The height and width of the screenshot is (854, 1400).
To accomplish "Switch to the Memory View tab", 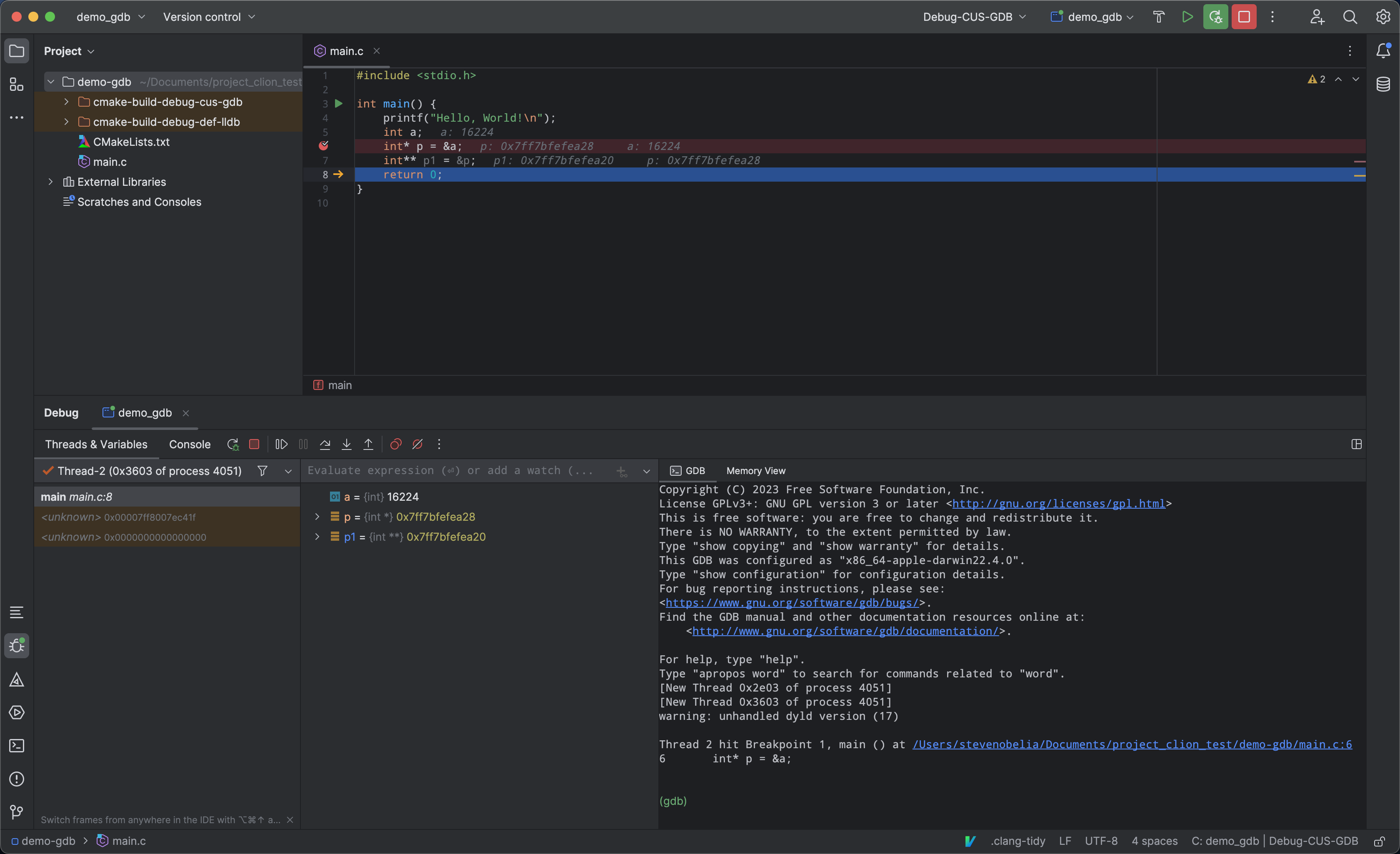I will click(x=756, y=470).
